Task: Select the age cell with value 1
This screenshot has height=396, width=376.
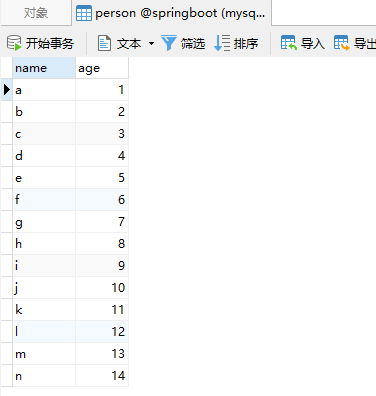Action: tap(102, 90)
